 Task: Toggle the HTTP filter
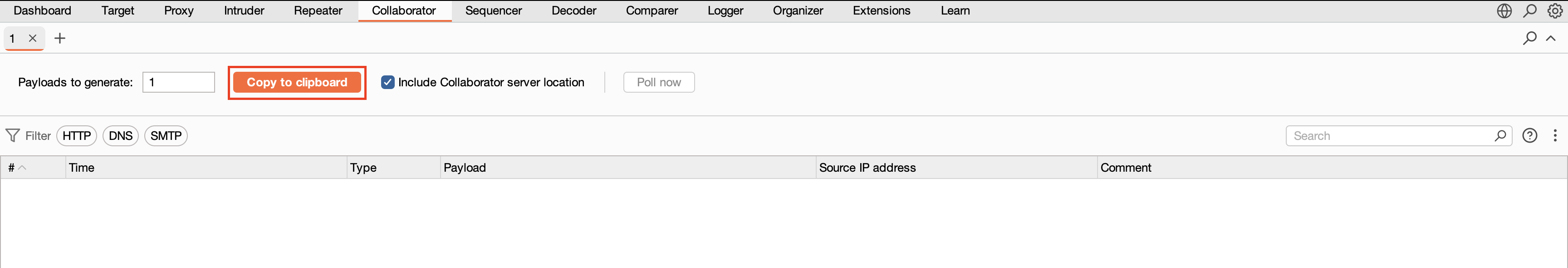77,135
